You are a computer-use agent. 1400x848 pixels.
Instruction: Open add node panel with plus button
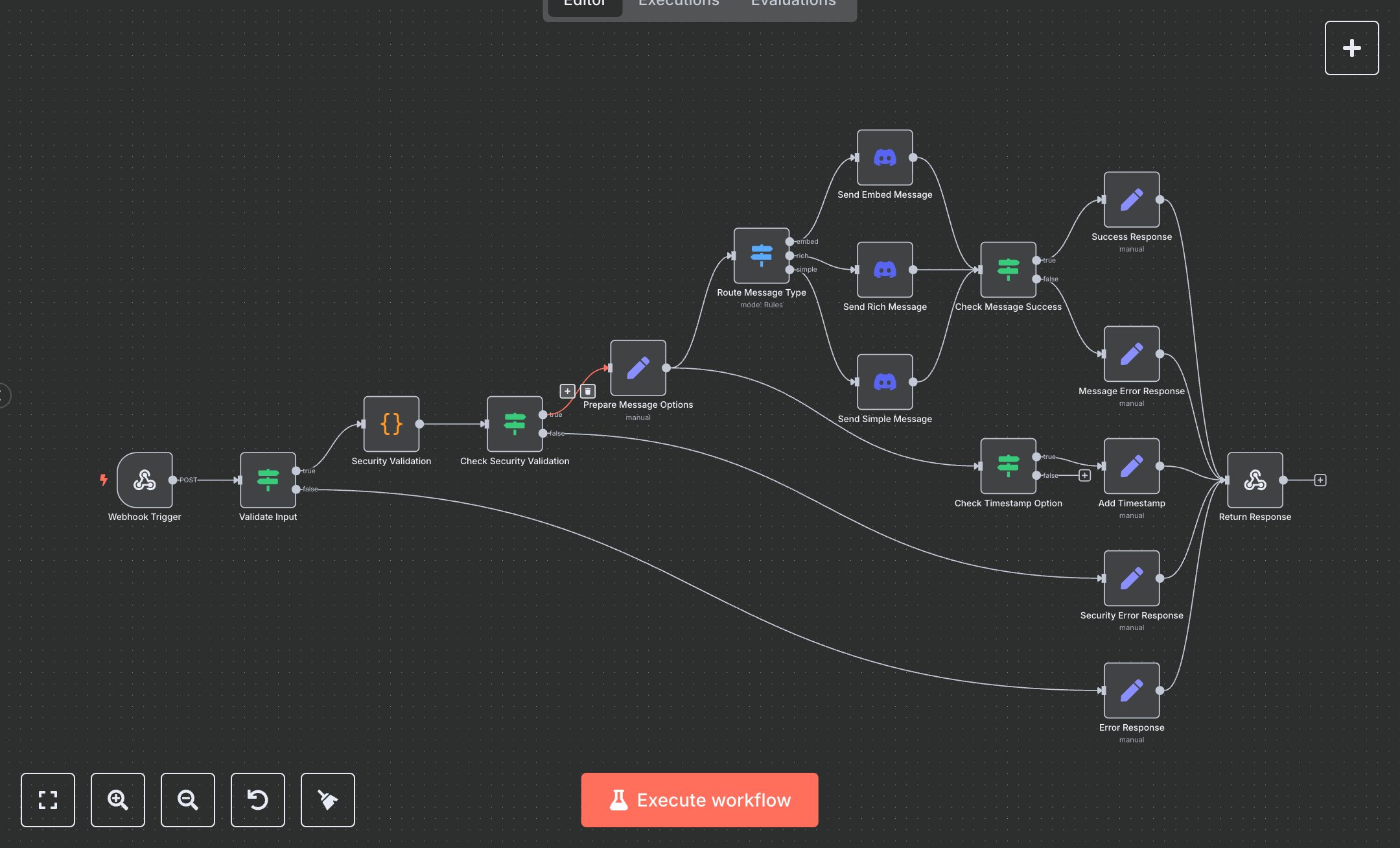pyautogui.click(x=1351, y=48)
